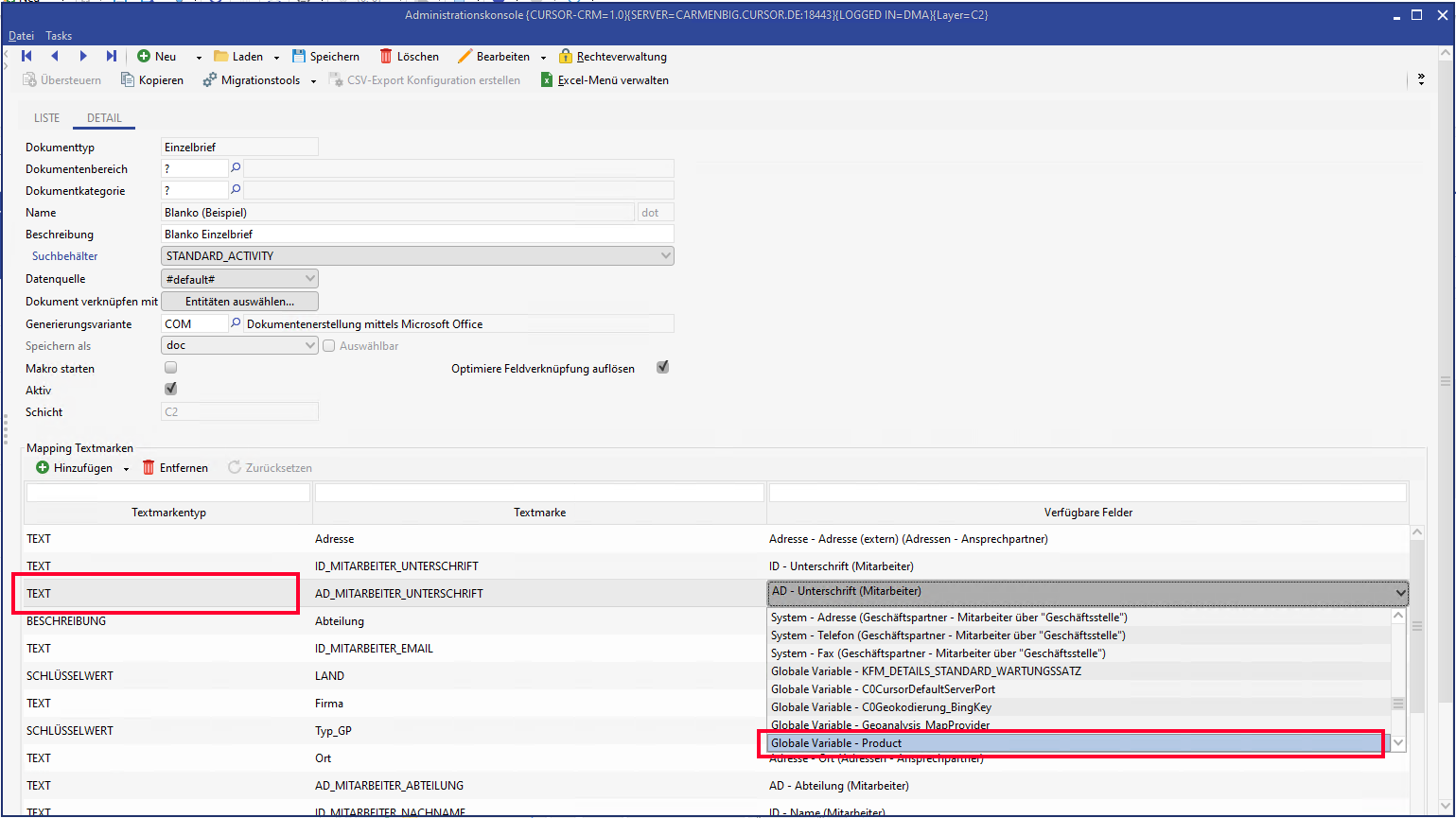Click Kopieren in the toolbar
This screenshot has width=1456, height=818.
(x=151, y=80)
